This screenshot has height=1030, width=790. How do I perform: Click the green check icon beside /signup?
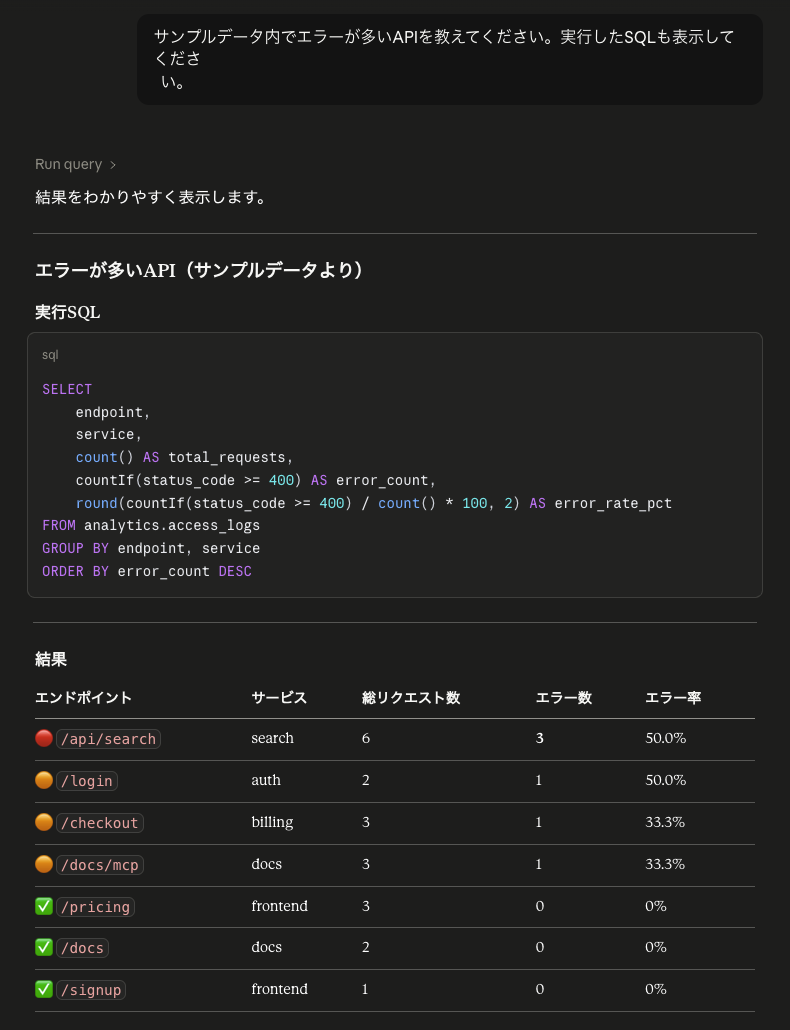click(44, 989)
